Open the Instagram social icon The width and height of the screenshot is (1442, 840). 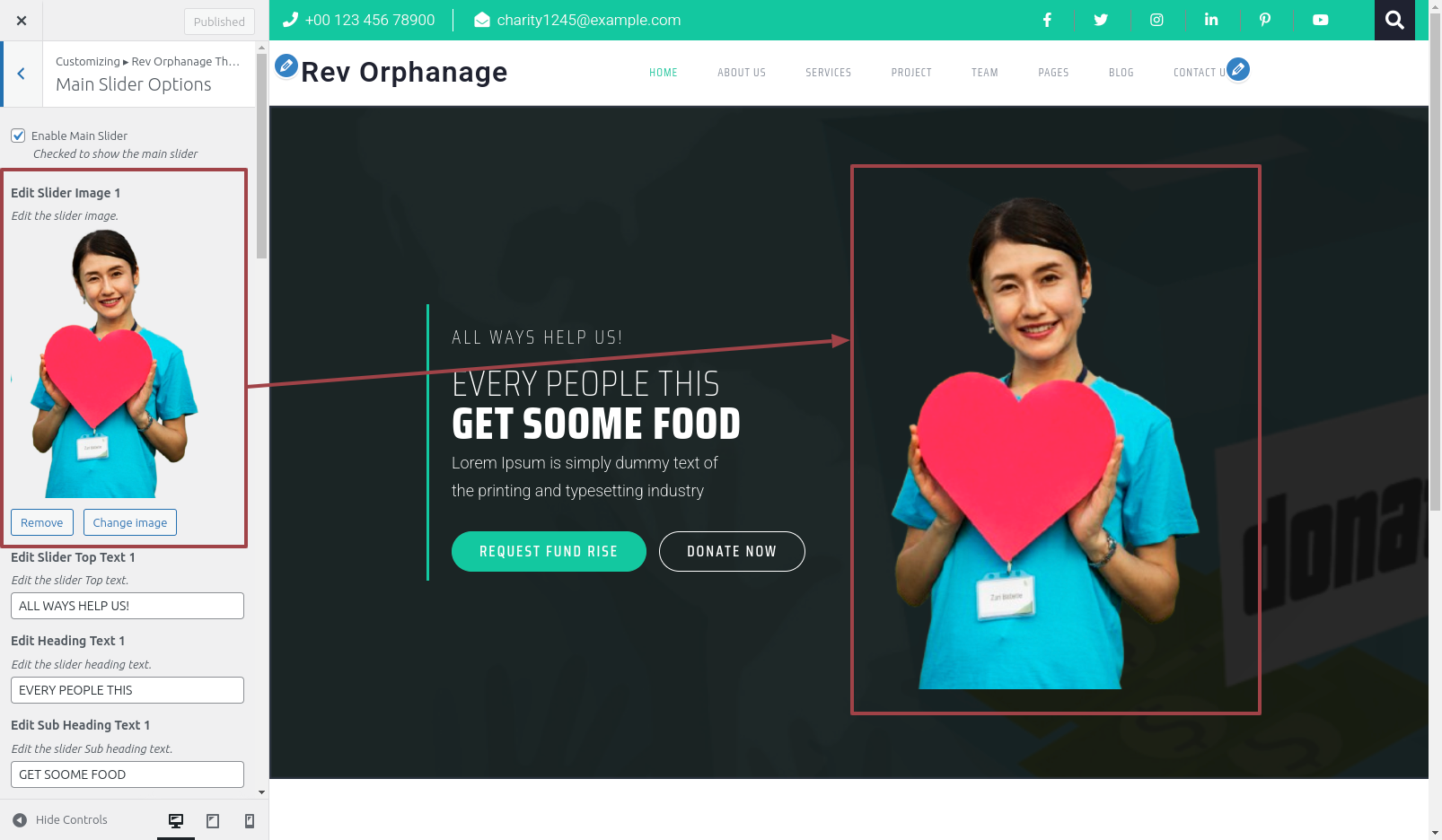click(x=1156, y=20)
